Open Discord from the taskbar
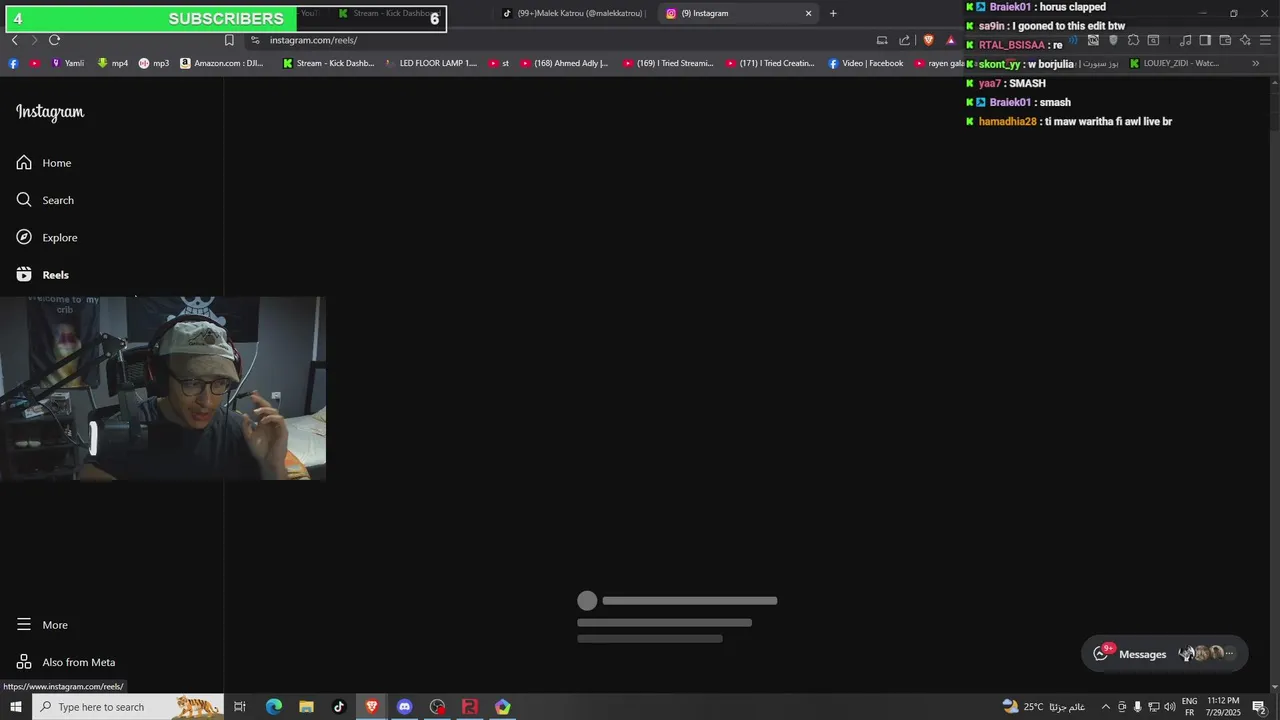The height and width of the screenshot is (720, 1280). point(404,707)
